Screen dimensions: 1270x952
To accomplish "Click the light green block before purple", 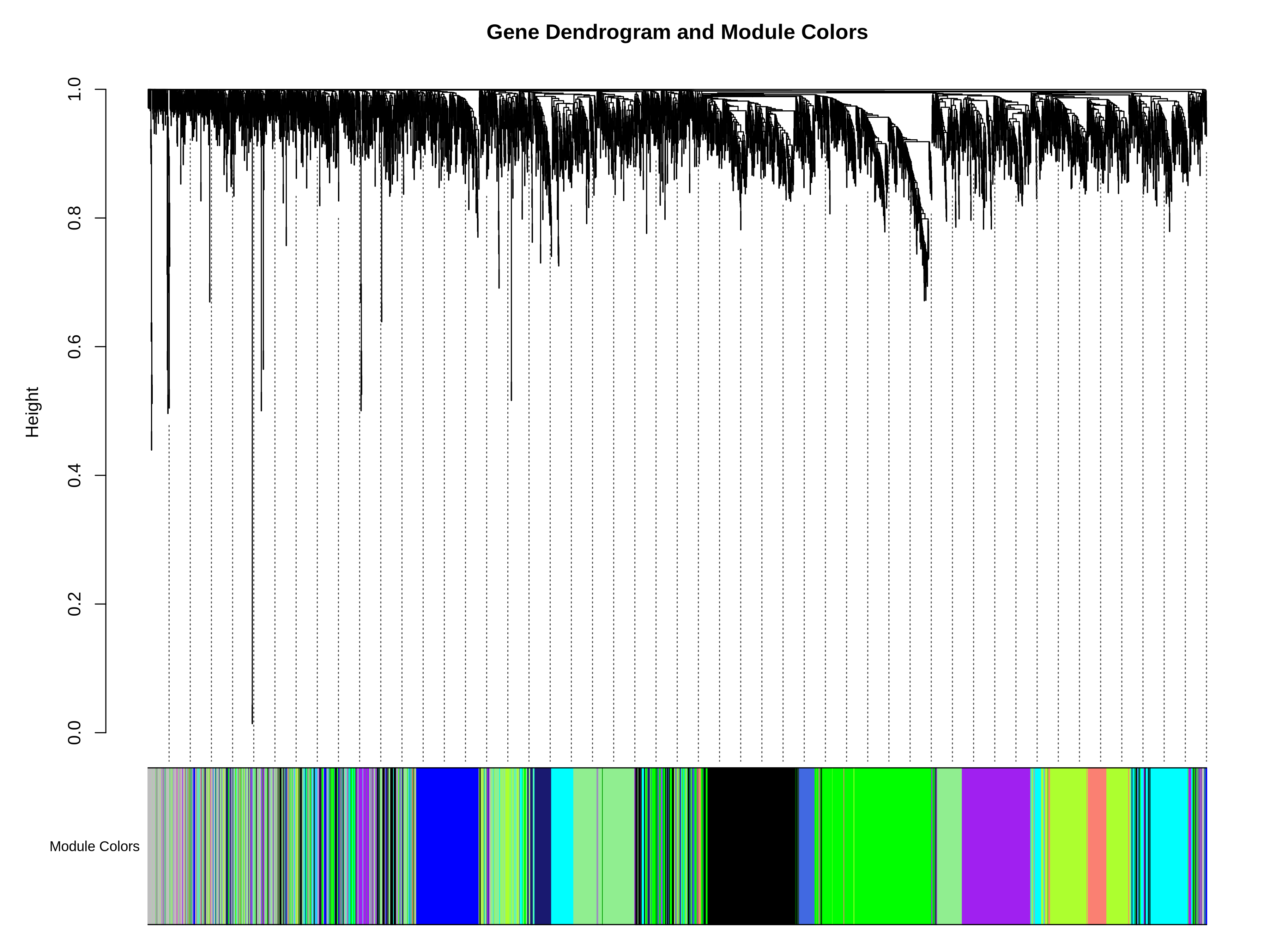I will pos(949,846).
